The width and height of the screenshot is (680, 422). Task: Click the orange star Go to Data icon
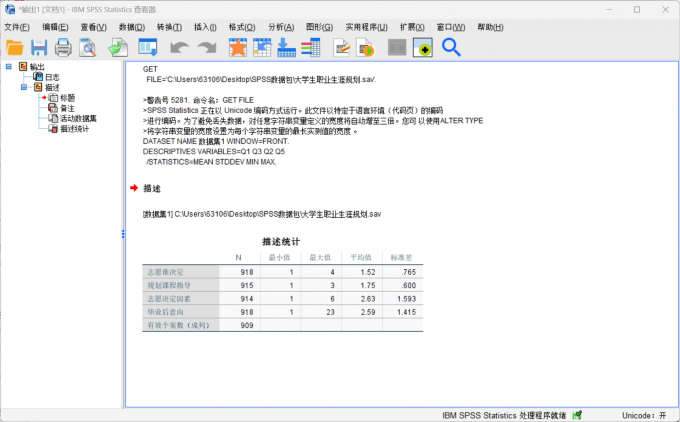238,47
